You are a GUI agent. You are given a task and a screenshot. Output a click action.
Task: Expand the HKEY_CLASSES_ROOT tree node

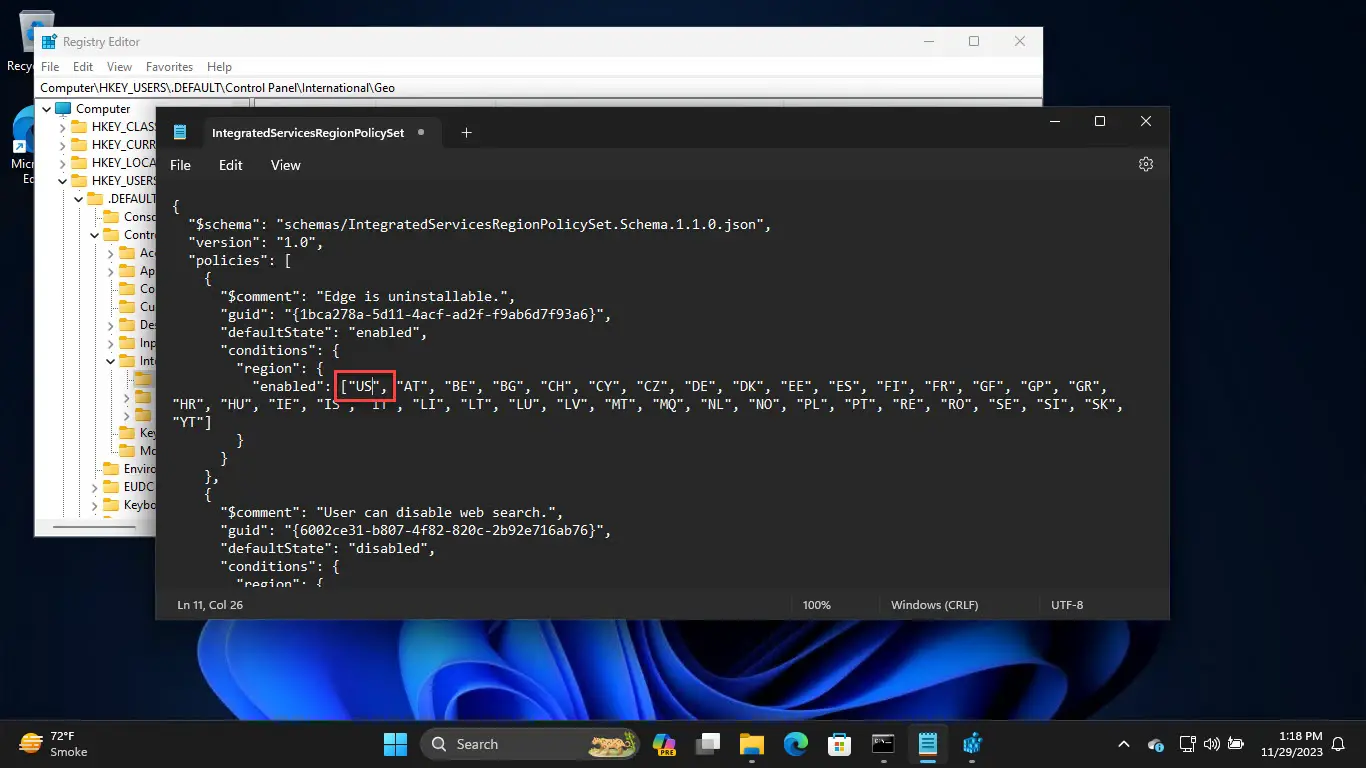coord(62,127)
